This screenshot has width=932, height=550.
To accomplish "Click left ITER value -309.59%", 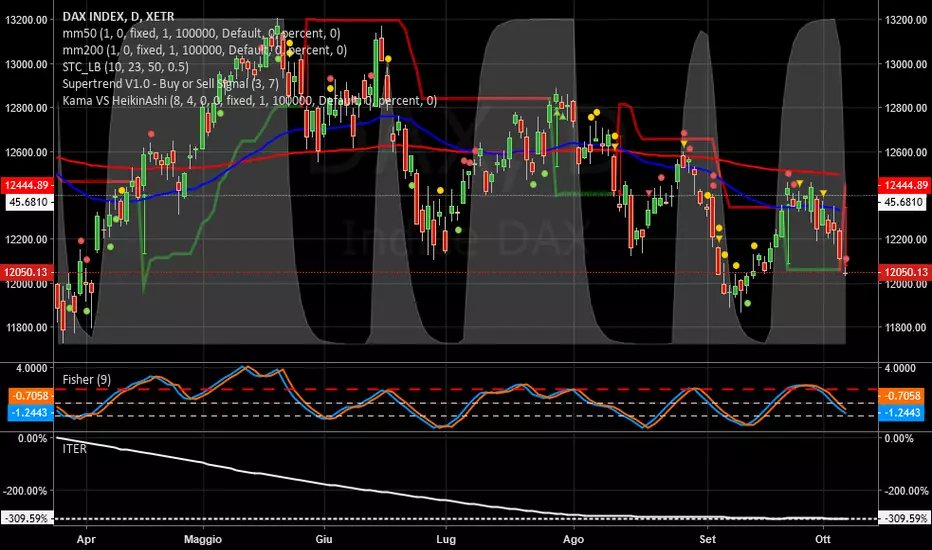I will (27, 518).
